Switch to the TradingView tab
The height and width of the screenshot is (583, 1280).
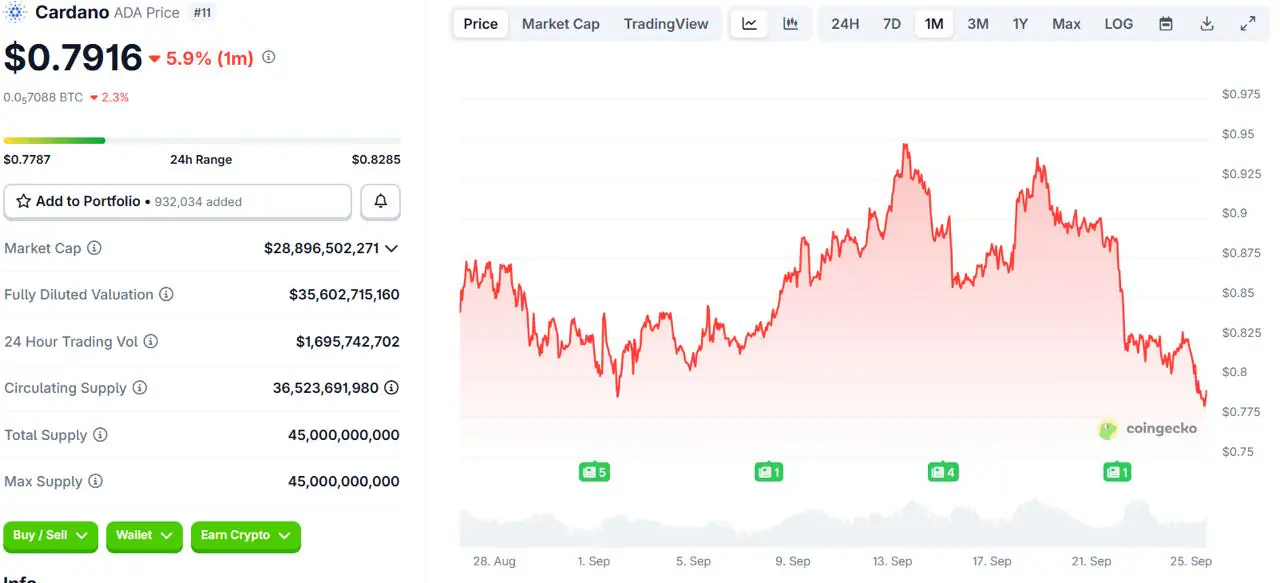[x=666, y=24]
